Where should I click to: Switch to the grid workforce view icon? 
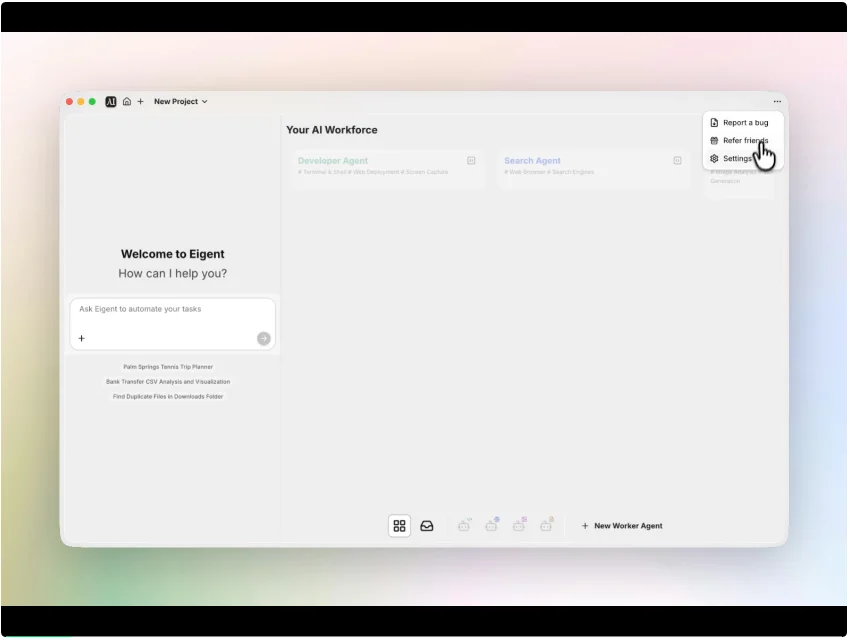[x=399, y=526]
